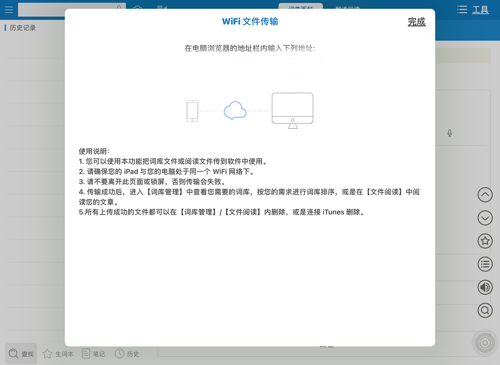Switch to the 历史 tab
Screen dimensions: 500x365
click(127, 354)
